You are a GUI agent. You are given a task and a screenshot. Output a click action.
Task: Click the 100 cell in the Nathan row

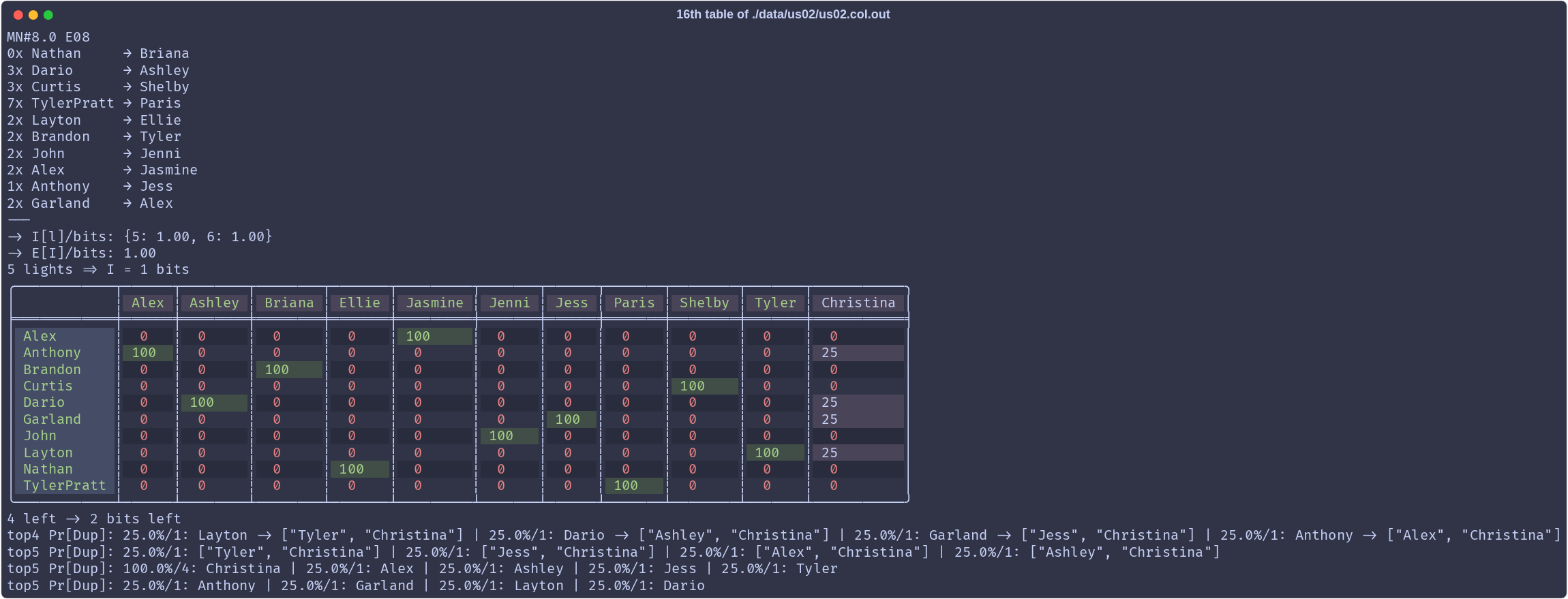tap(360, 469)
